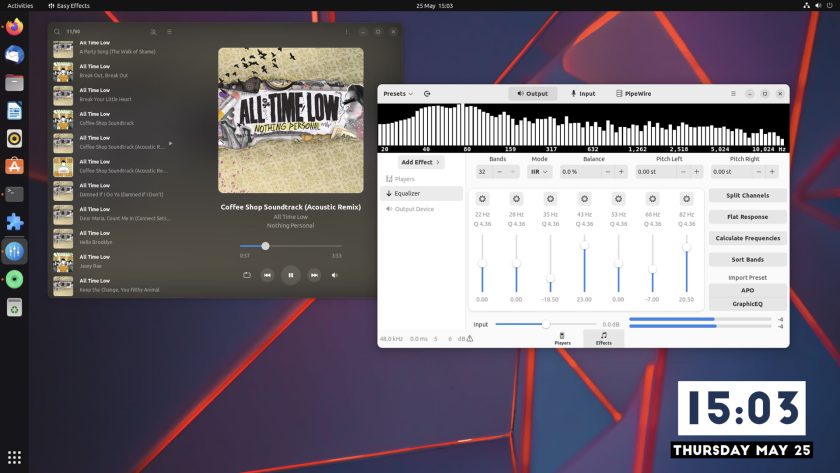The image size is (840, 473).
Task: Click the 43 Hz band gain slider
Action: [584, 262]
